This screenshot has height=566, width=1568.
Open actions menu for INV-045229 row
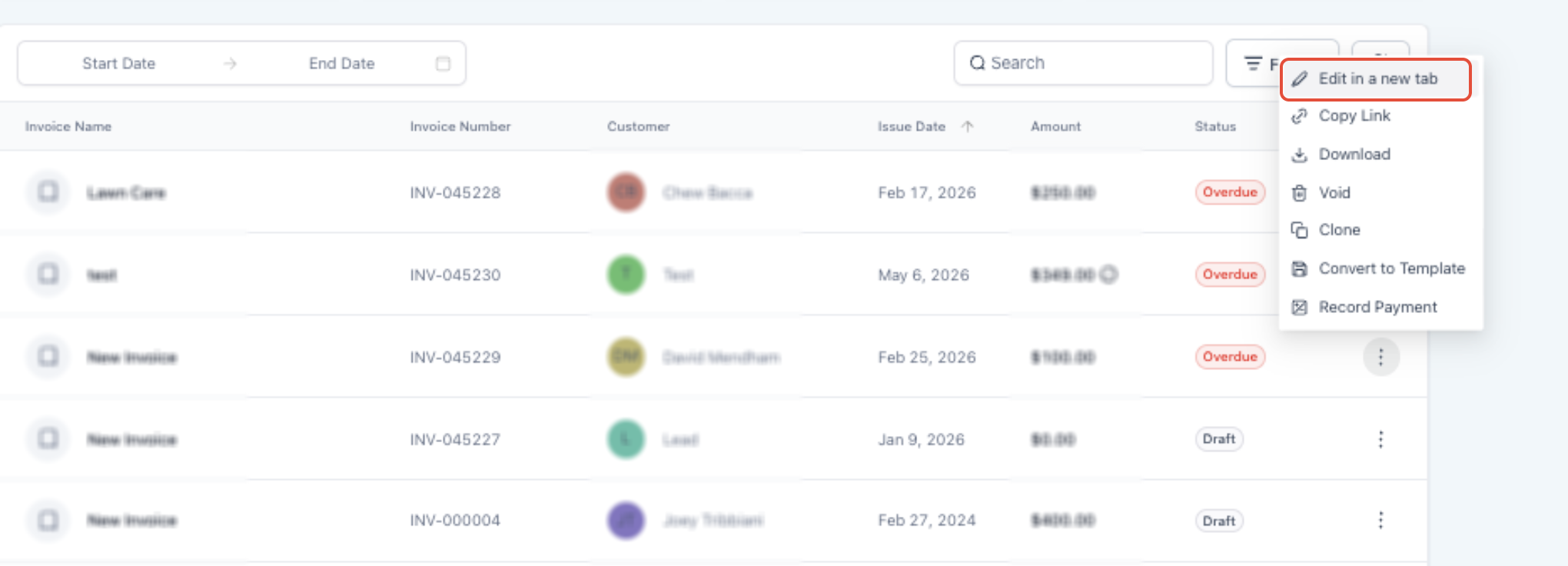coord(1380,357)
